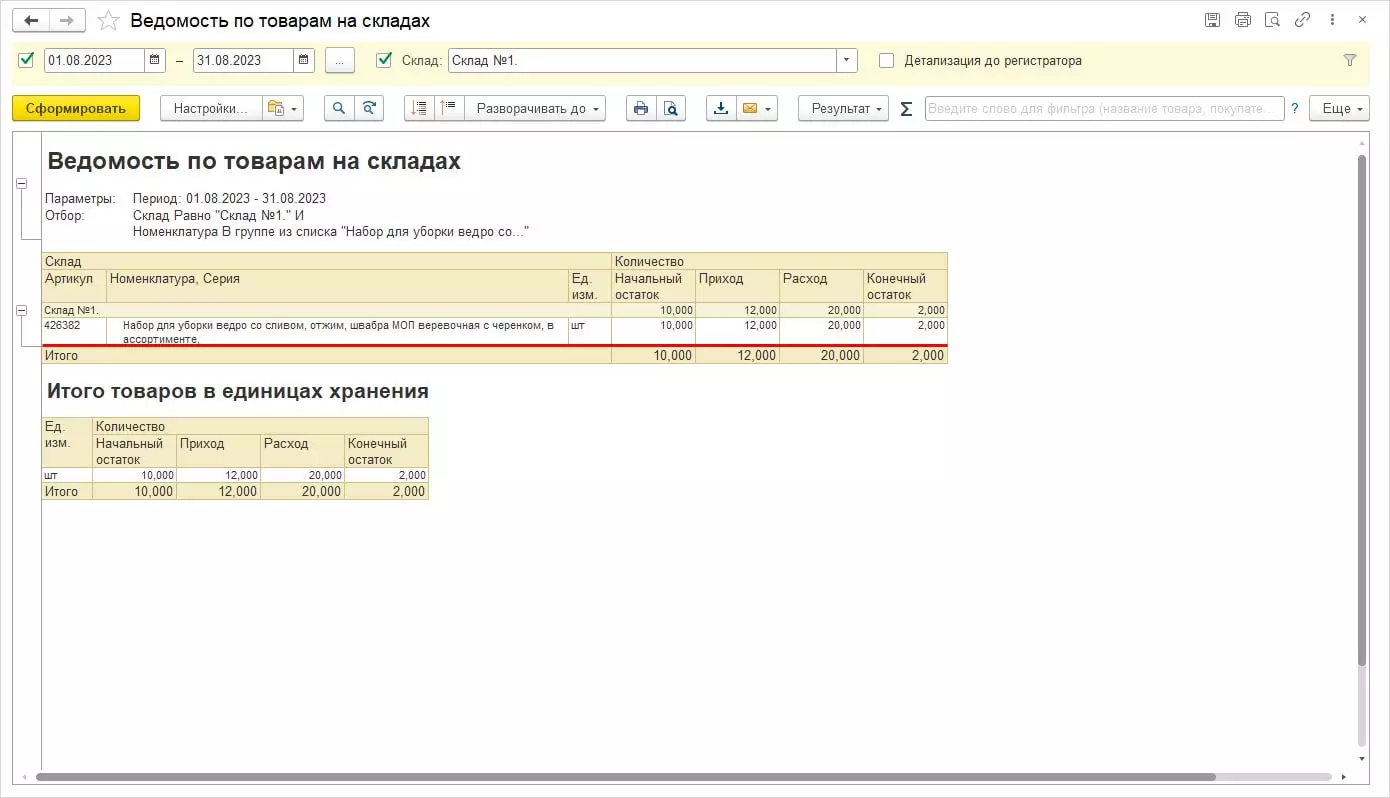Click the ellipsis period selection button
Screen dimensions: 1390x798
coord(340,60)
